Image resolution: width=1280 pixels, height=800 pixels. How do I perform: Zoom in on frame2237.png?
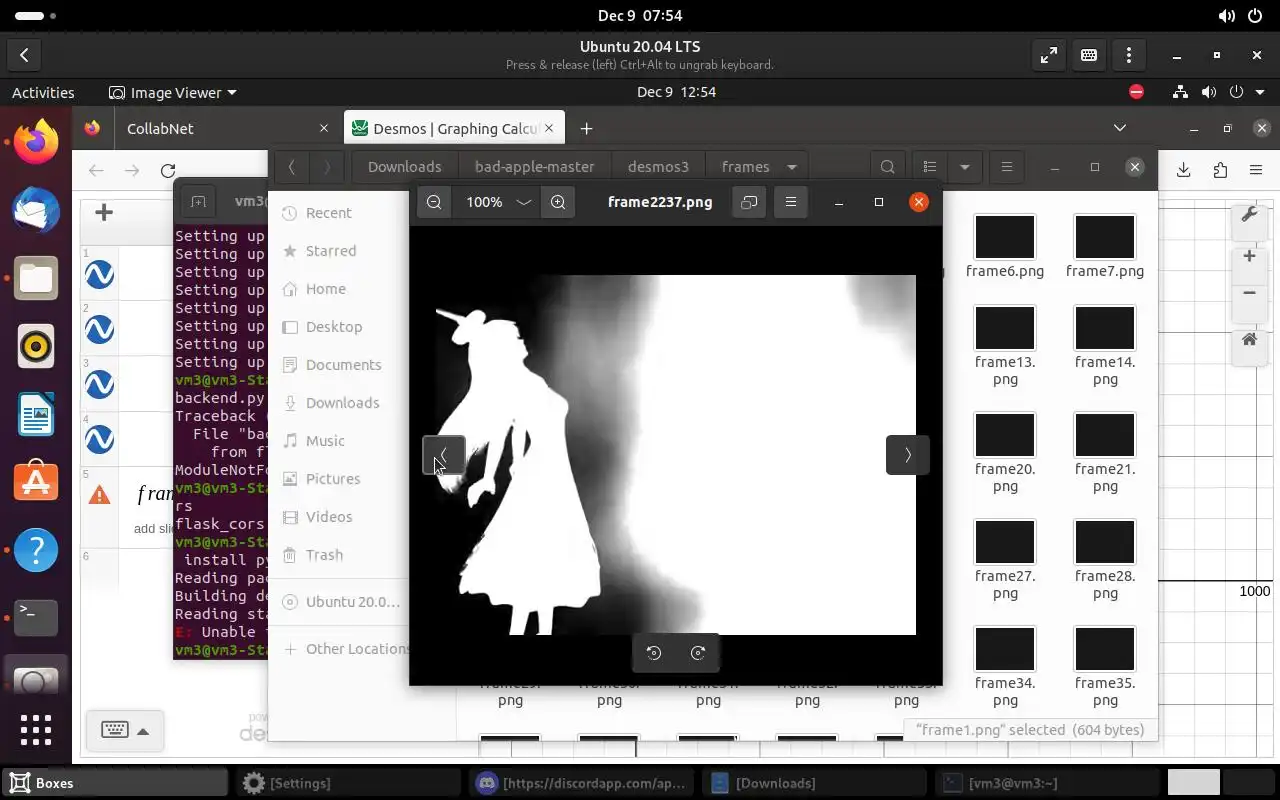click(x=558, y=202)
